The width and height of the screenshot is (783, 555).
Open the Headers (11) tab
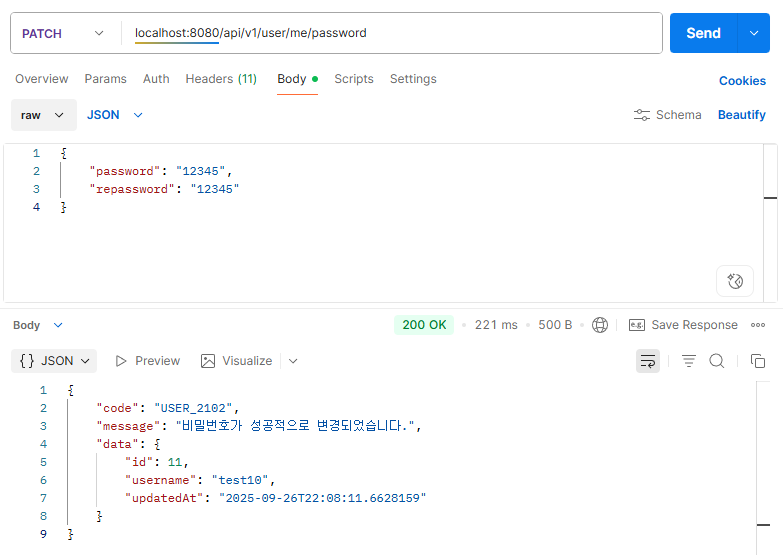click(221, 79)
